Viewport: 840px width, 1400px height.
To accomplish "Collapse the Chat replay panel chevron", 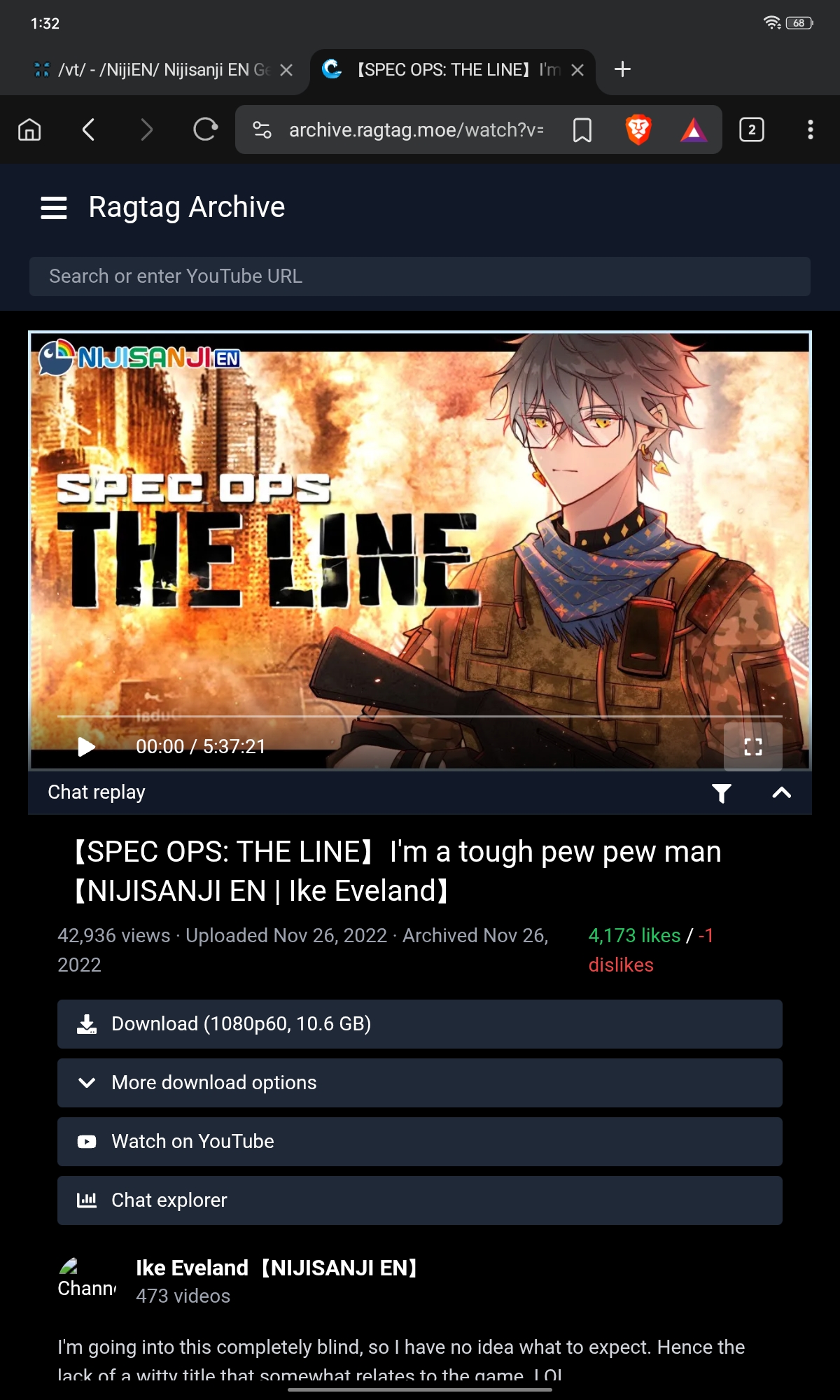I will point(781,792).
